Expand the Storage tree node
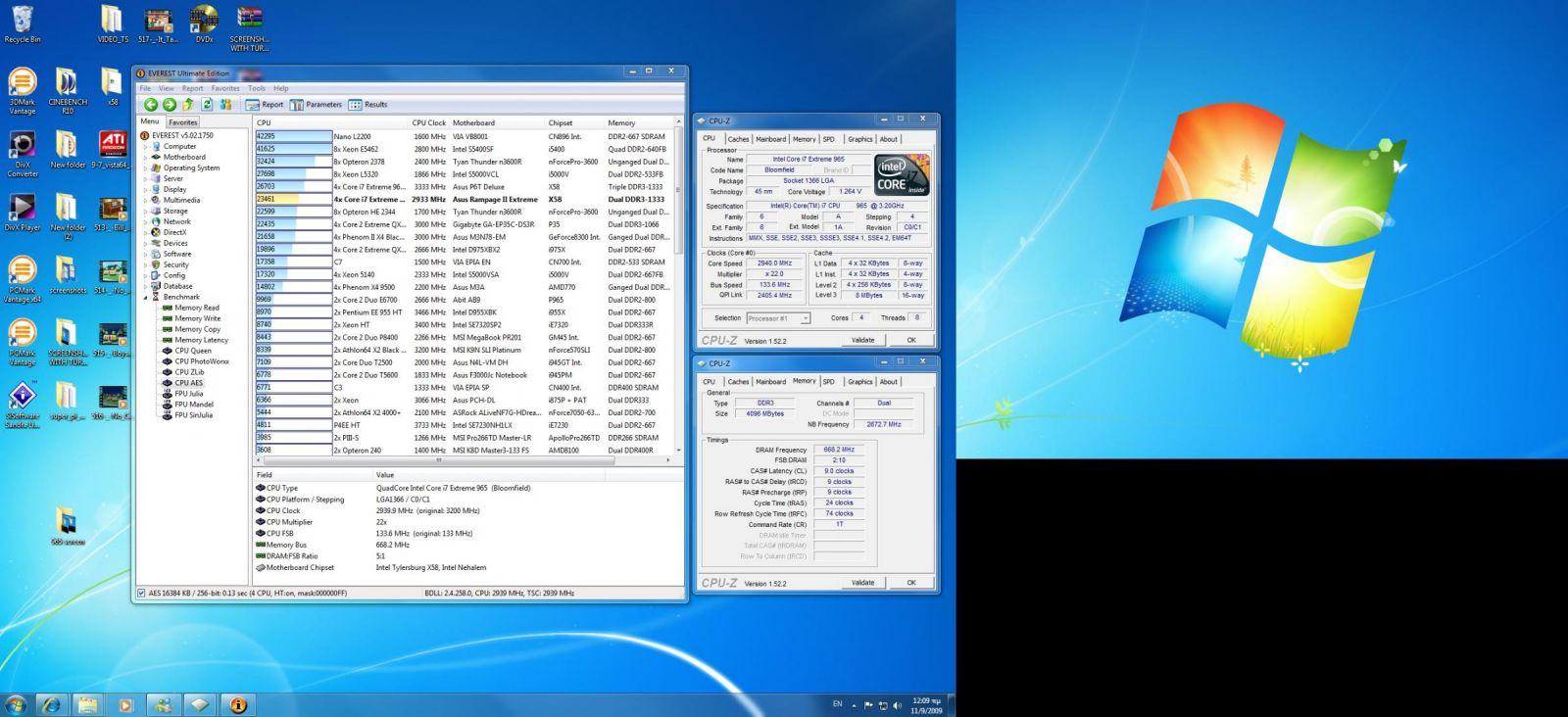This screenshot has height=717, width=1568. point(145,212)
